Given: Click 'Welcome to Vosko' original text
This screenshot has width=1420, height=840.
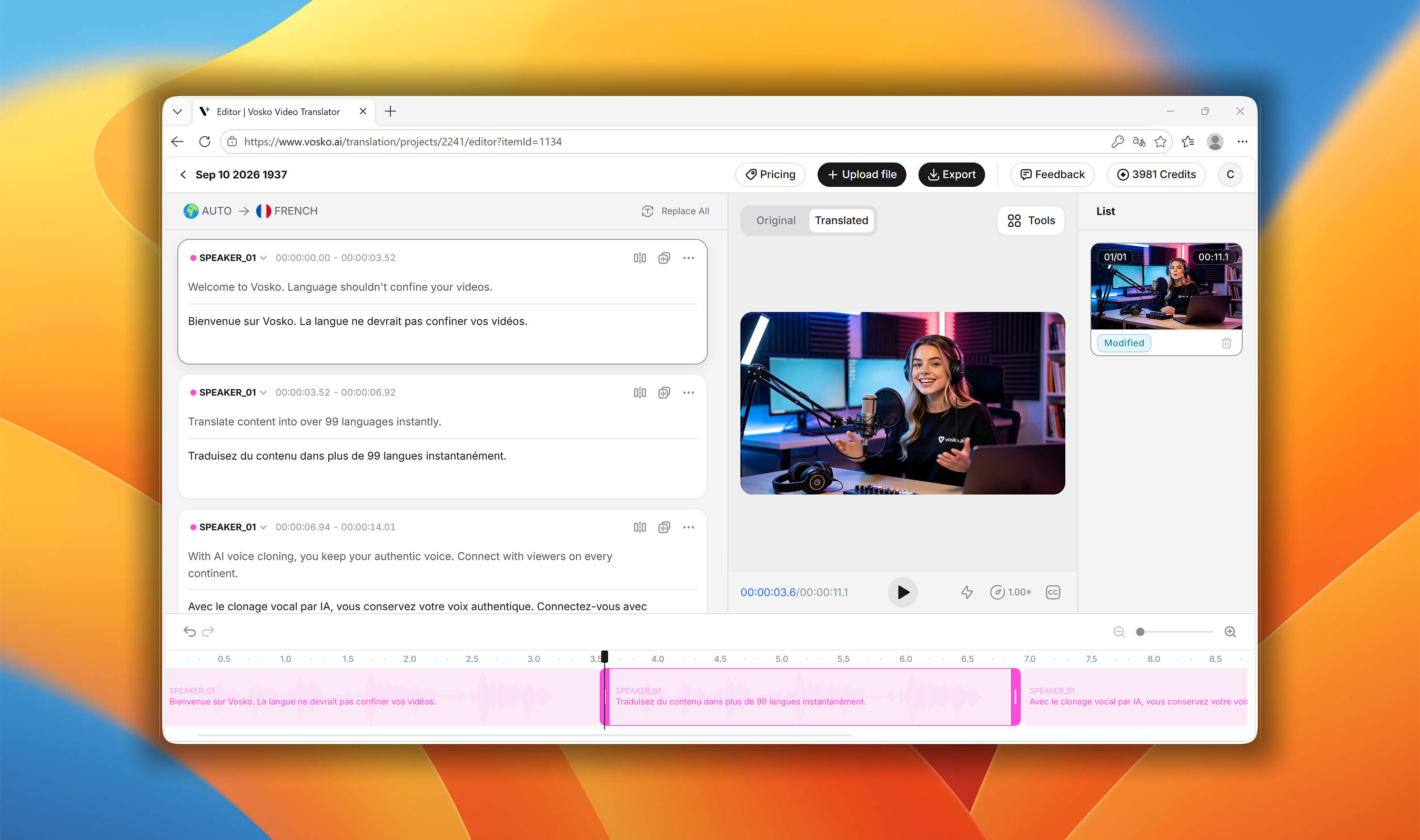Looking at the screenshot, I should 340,287.
